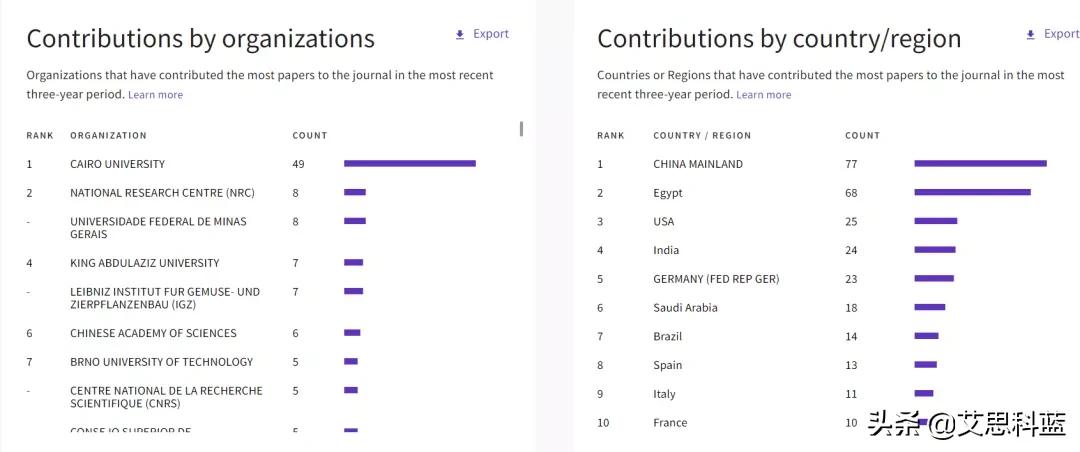The image size is (1080, 452).
Task: Click Germany (Fed Rep Ger) row
Action: 716,279
